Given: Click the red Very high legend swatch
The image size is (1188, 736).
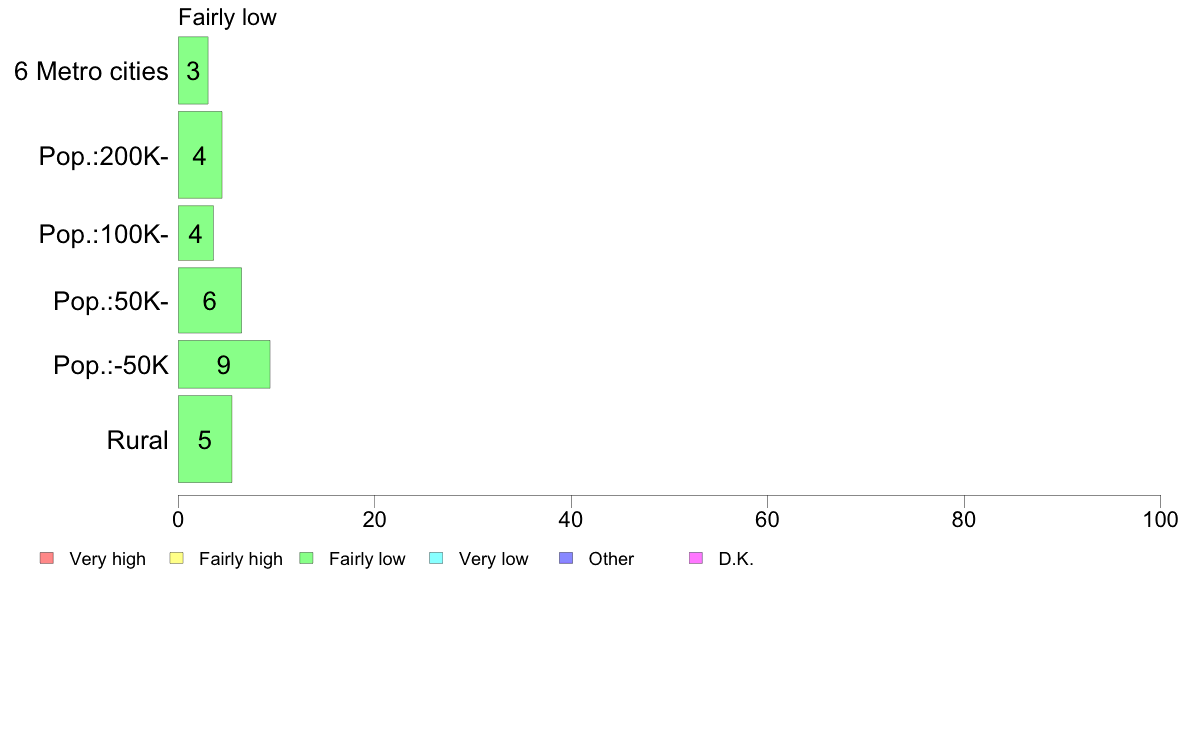Looking at the screenshot, I should point(46,558).
